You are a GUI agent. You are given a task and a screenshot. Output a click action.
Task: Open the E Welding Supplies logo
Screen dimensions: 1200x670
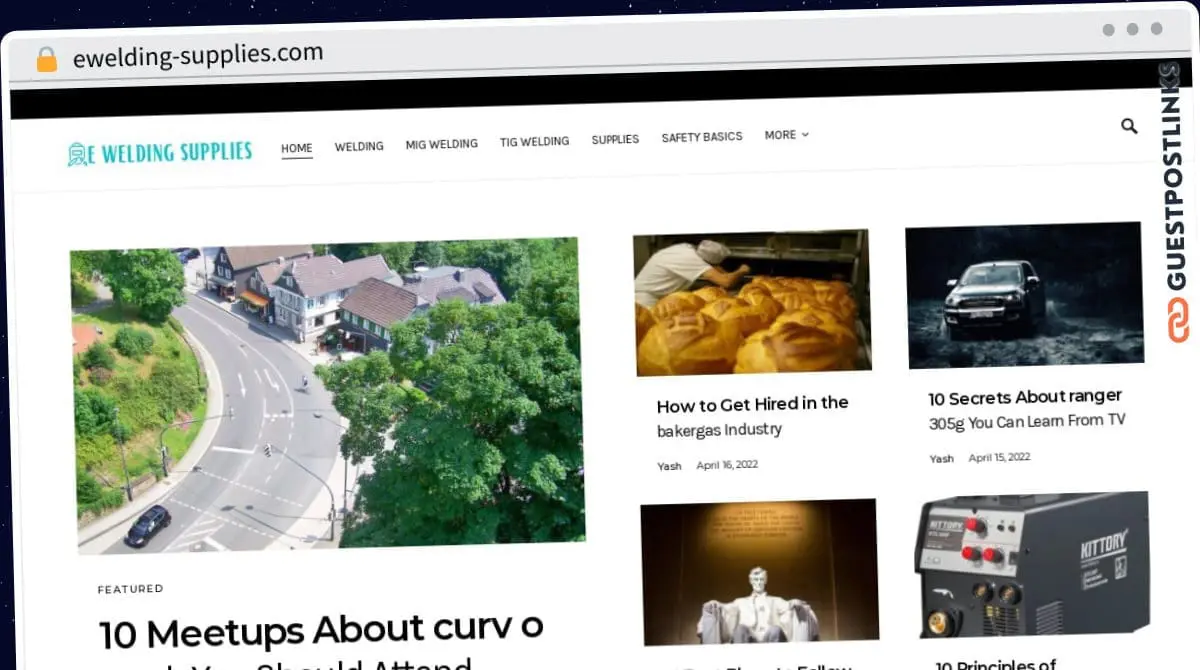click(x=160, y=153)
